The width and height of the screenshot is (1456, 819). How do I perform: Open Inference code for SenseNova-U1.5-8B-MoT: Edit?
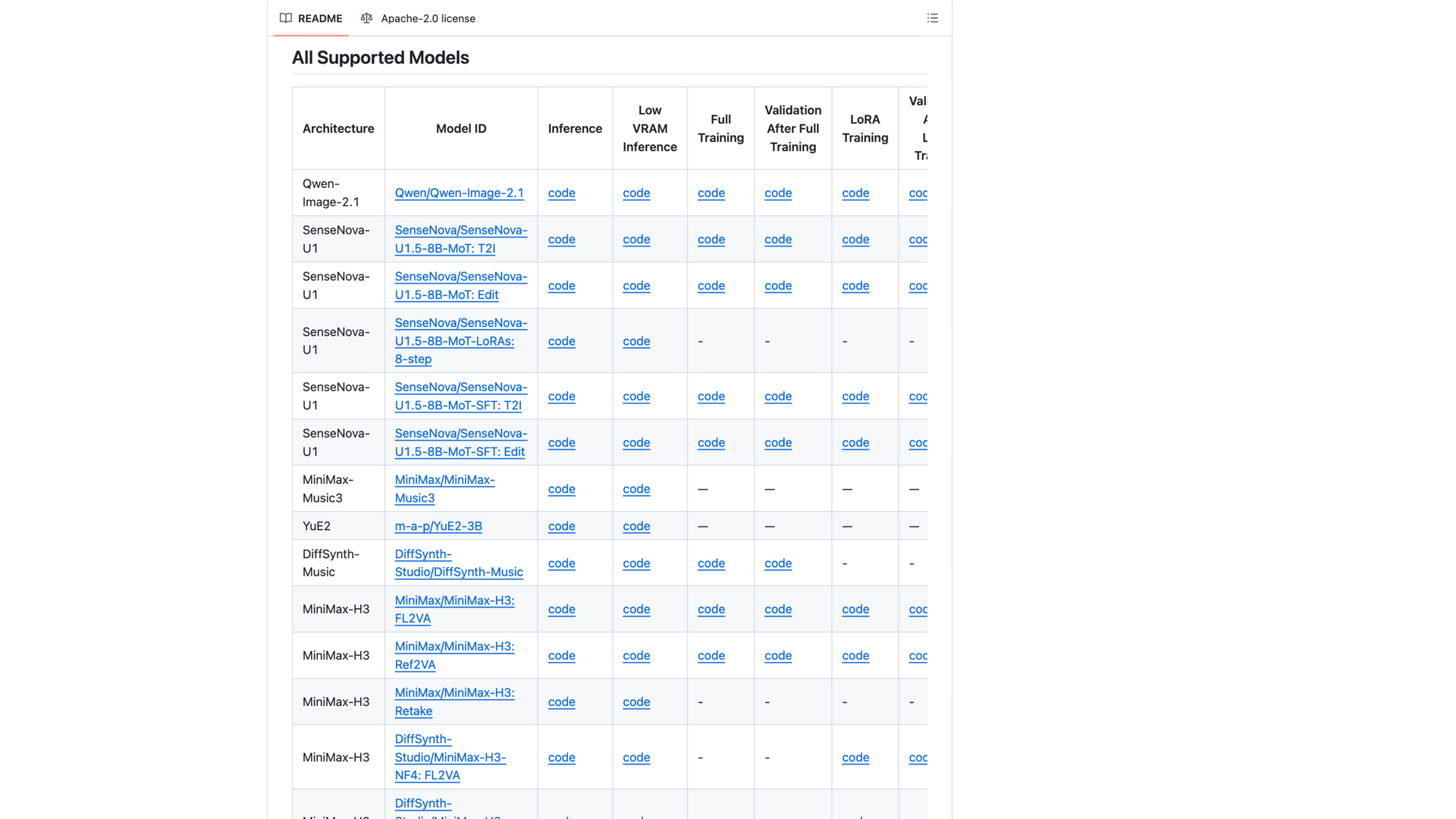pos(561,285)
